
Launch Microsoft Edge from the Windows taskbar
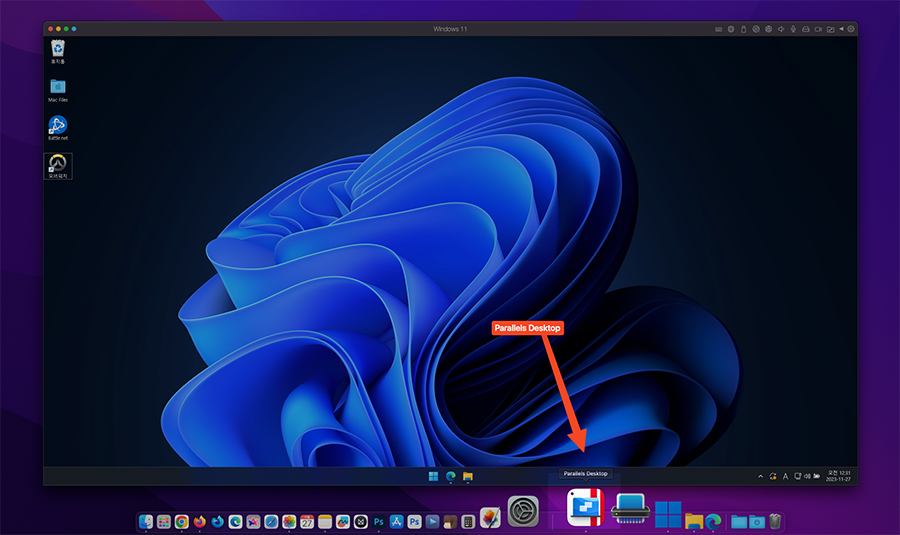point(451,476)
